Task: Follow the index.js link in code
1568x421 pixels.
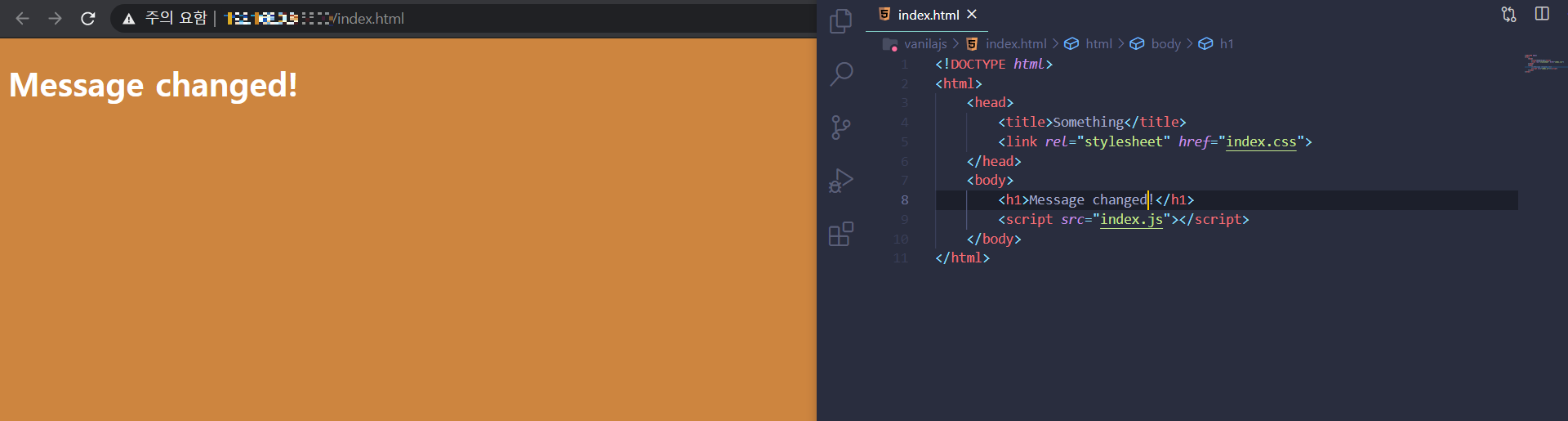Action: 1131,219
